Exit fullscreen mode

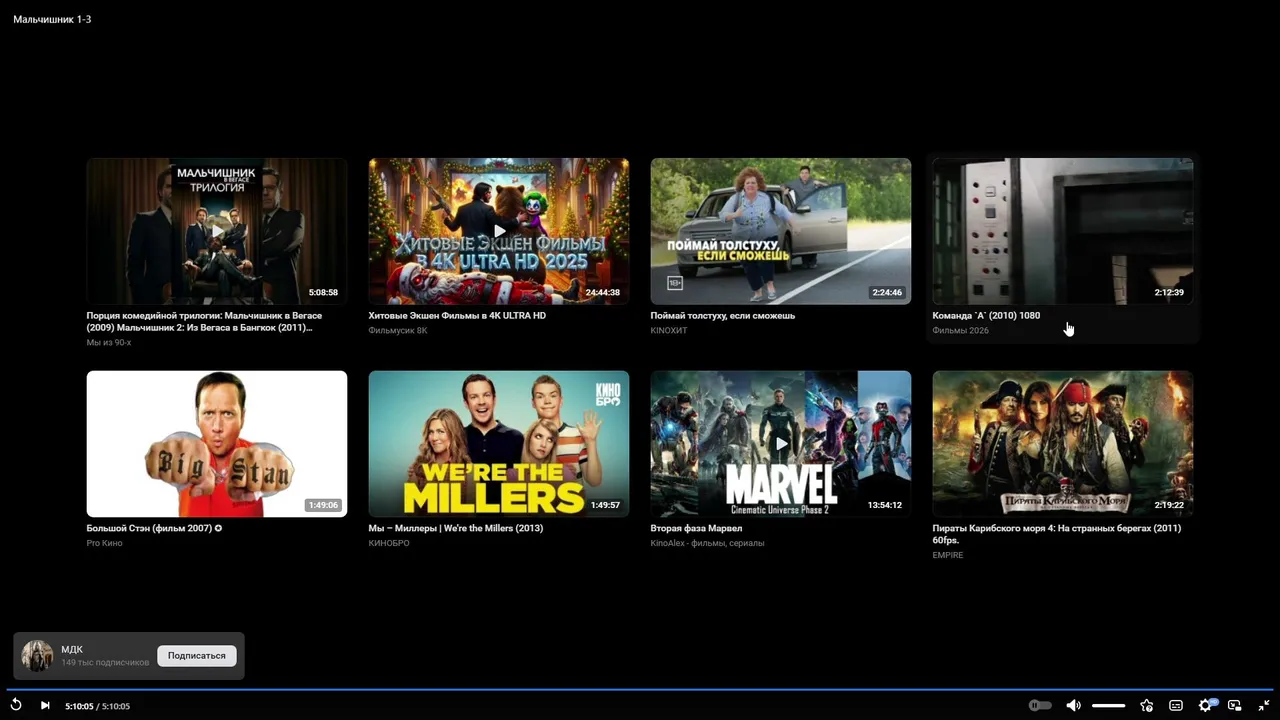[1264, 705]
